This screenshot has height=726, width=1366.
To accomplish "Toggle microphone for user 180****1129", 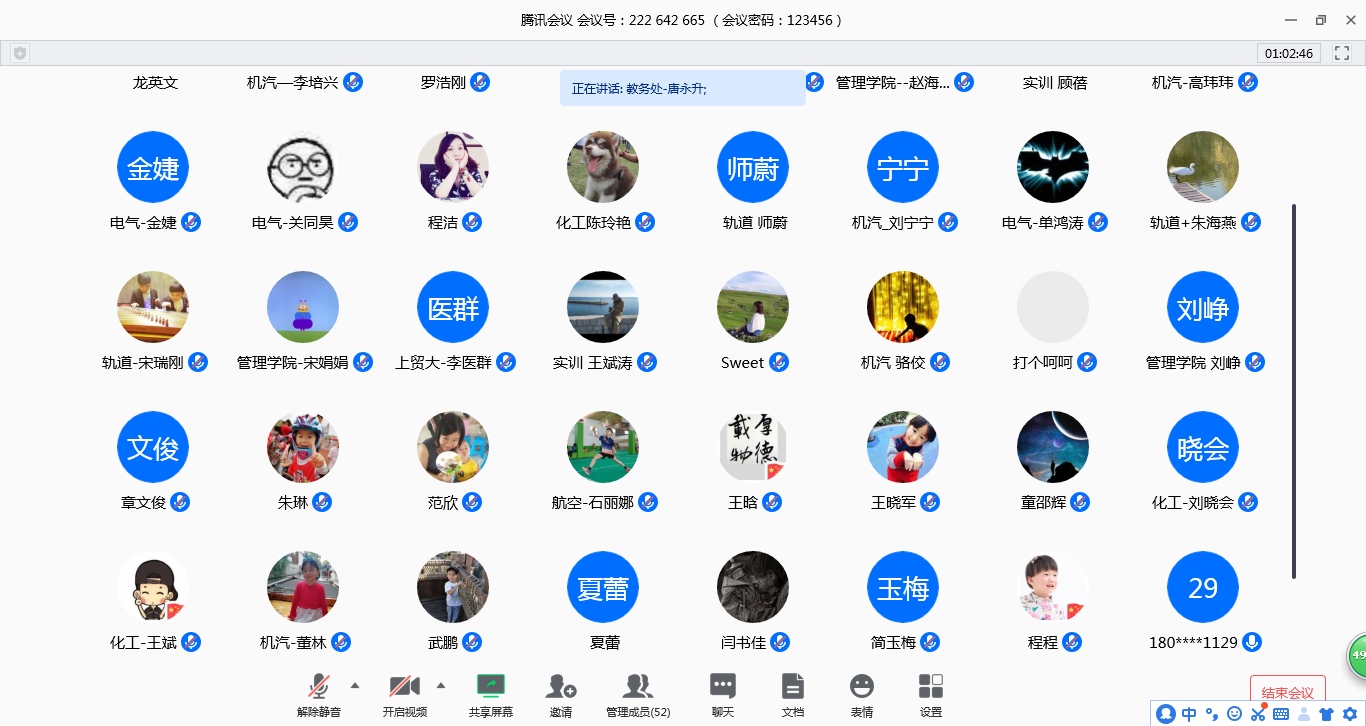I will (x=1251, y=642).
